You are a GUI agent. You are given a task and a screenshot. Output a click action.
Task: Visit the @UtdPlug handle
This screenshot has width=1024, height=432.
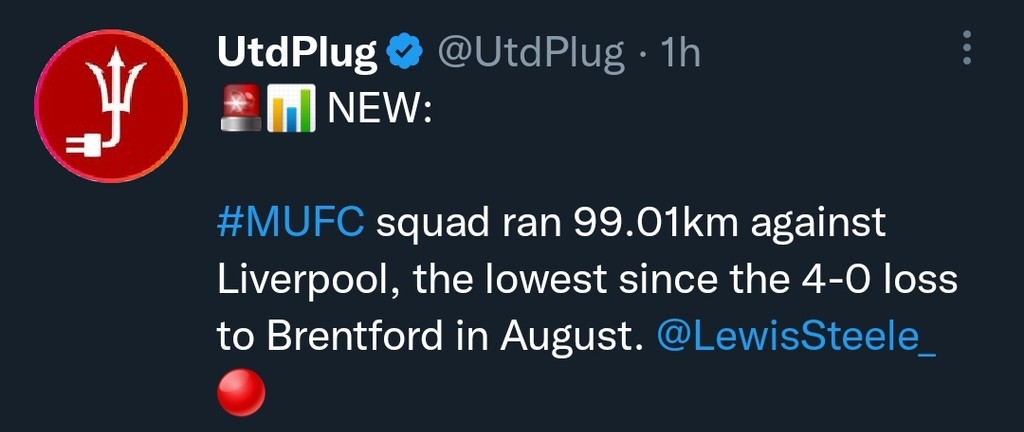point(531,51)
